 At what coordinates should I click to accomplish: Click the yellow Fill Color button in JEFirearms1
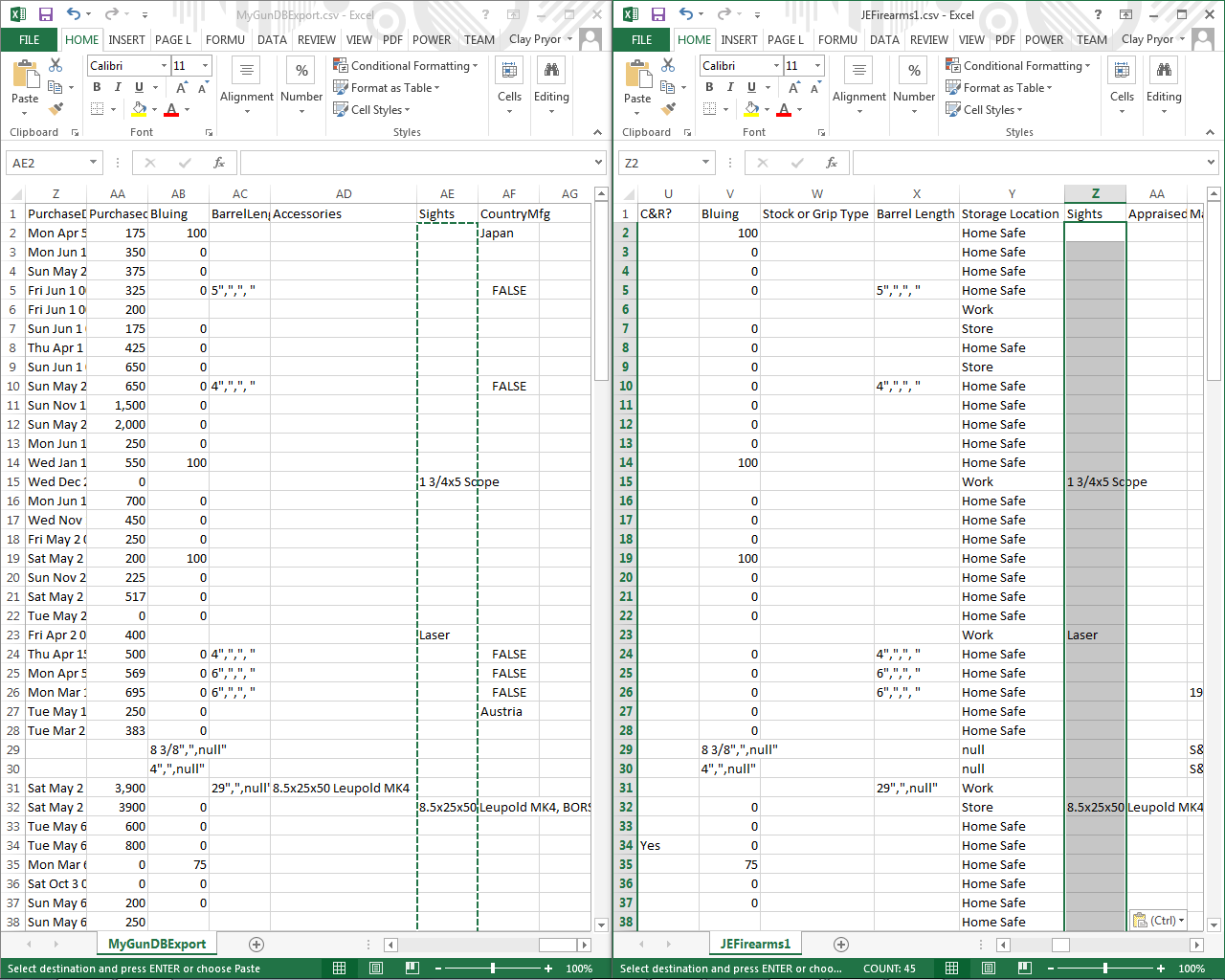752,109
